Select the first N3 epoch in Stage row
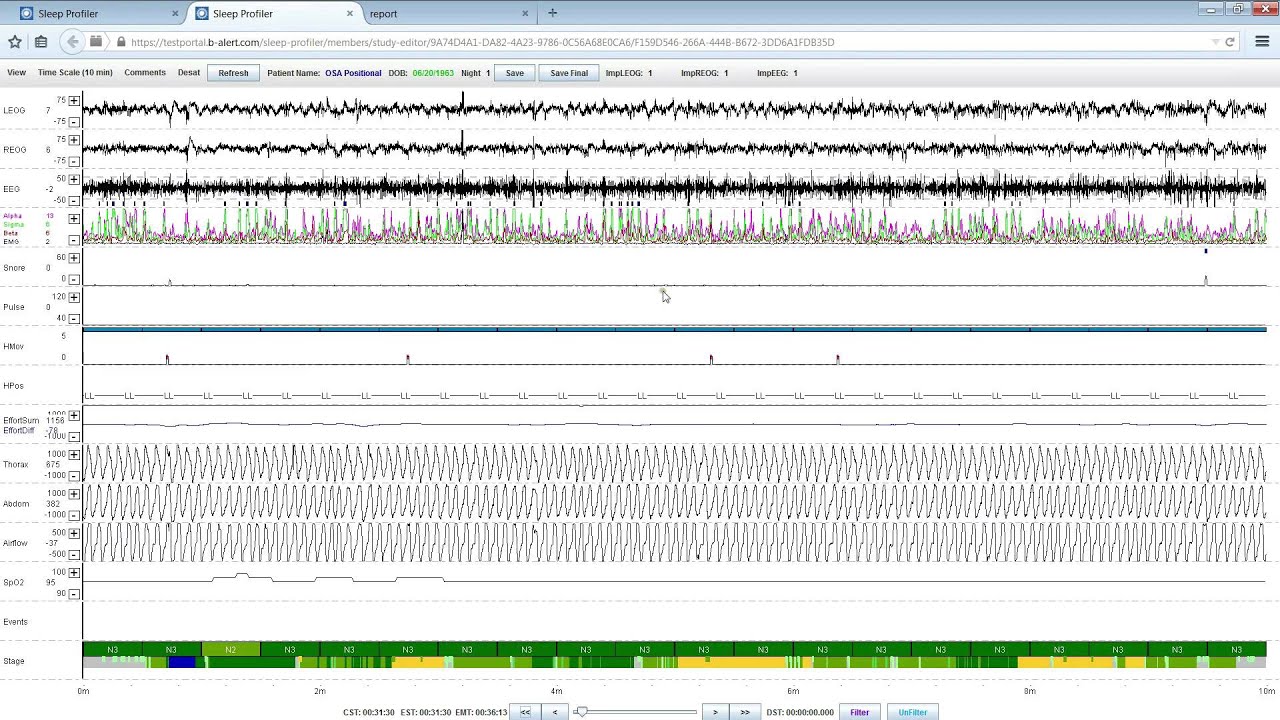This screenshot has height=720, width=1280. point(112,650)
